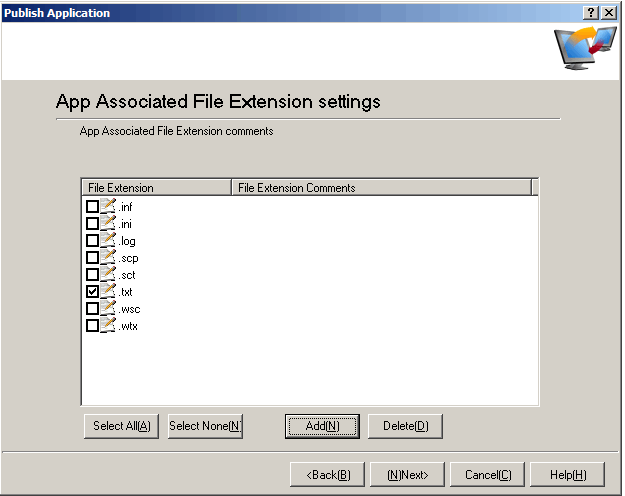Click the file icon next to .ini
The height and width of the screenshot is (496, 625).
coord(108,223)
